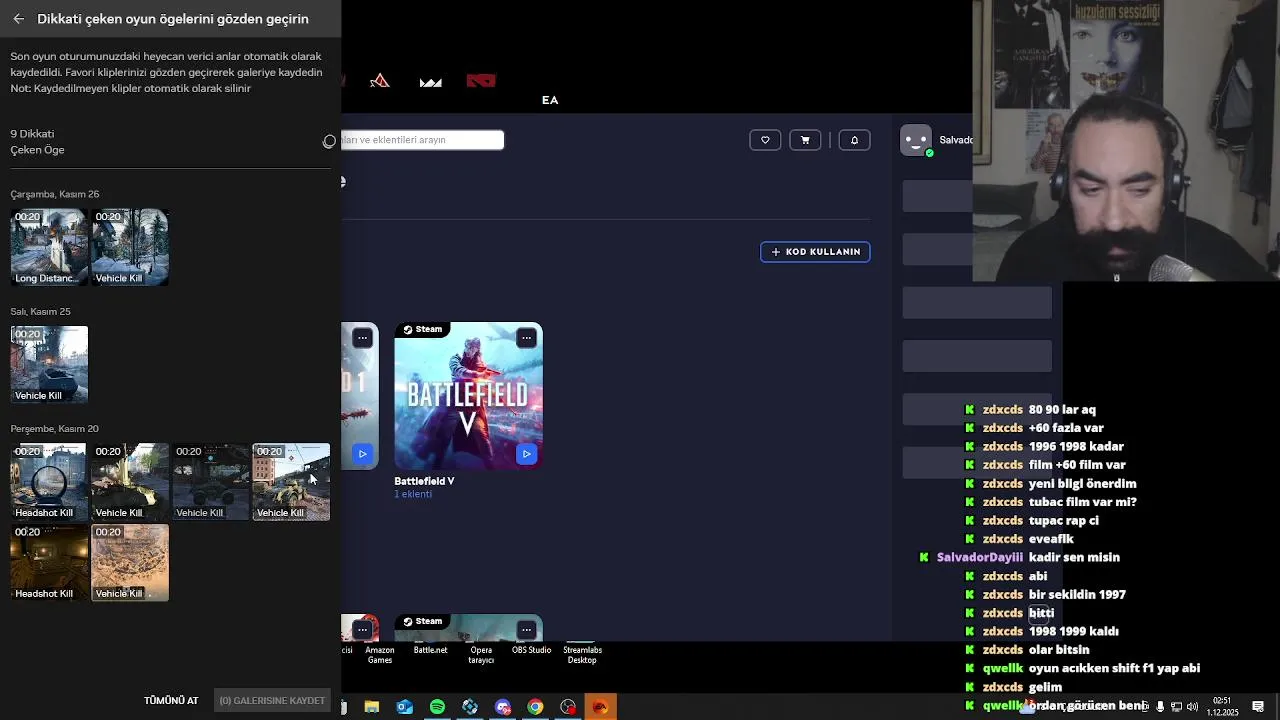Open Outlook from the taskbar
Screen dimensions: 1280x720
point(404,707)
